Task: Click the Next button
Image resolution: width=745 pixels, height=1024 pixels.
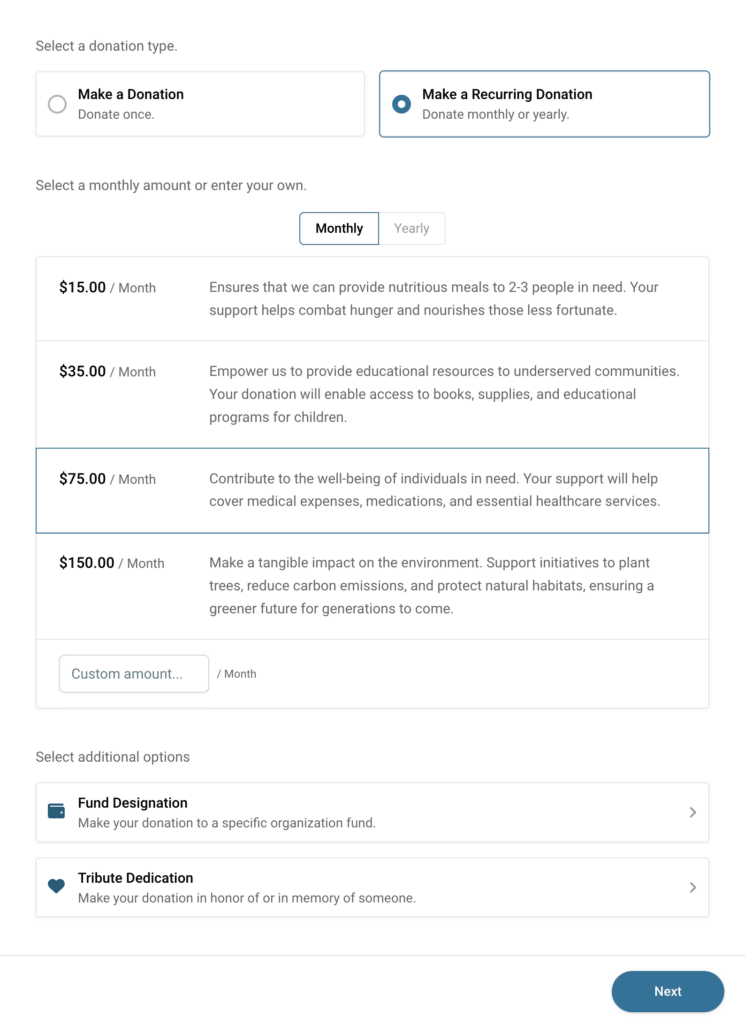Action: coord(667,991)
